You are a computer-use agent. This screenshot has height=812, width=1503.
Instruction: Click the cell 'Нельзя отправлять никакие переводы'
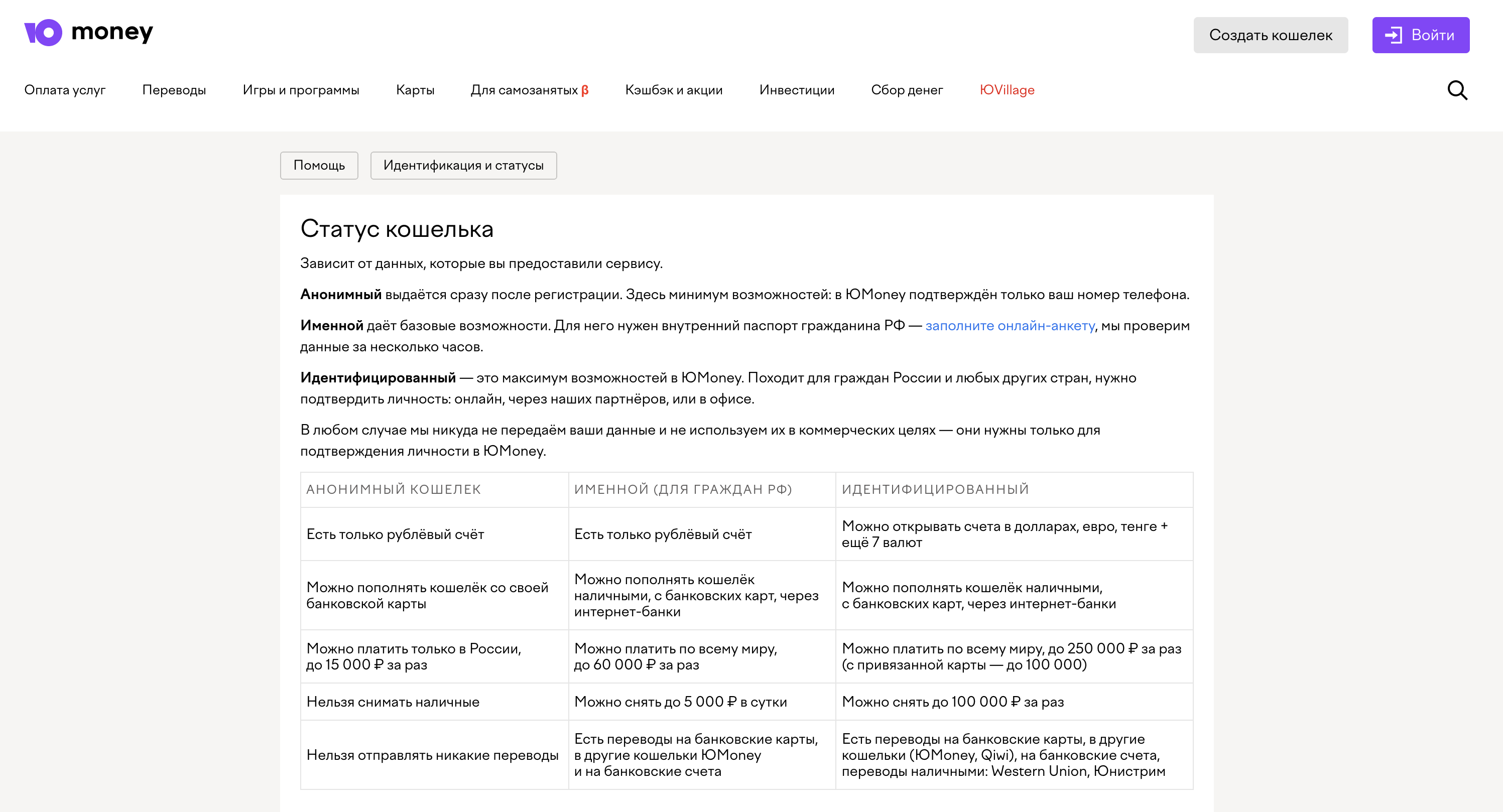tap(434, 755)
